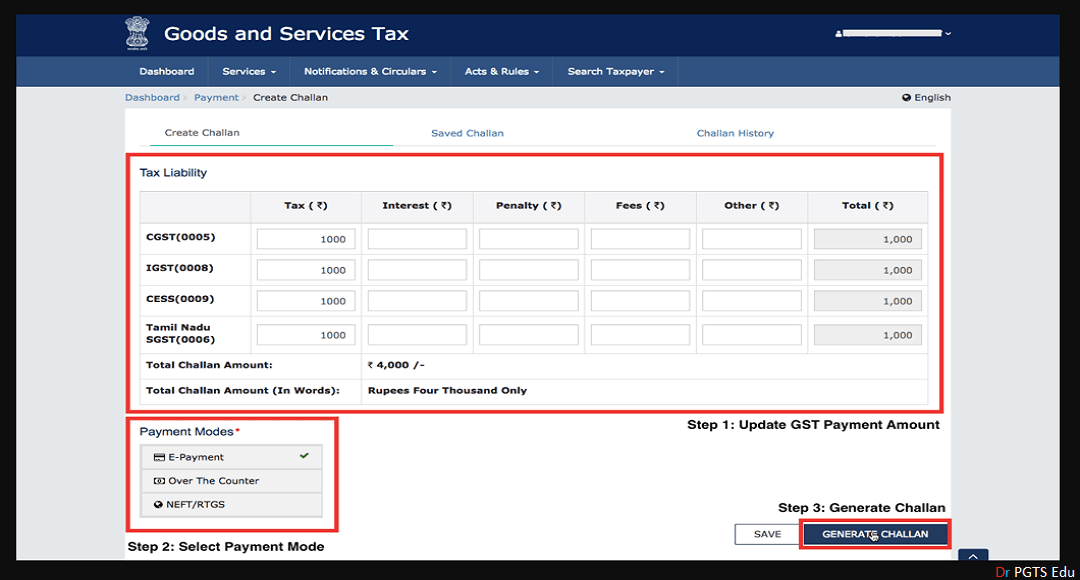Click the IGST Penalty input field
This screenshot has height=580, width=1080.
pos(529,270)
